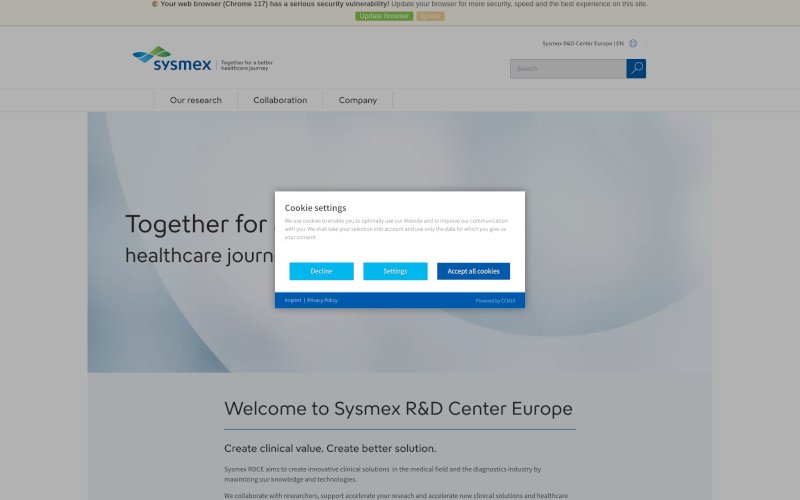Open the Imprint link
Screen dimensions: 800x500
292,300
